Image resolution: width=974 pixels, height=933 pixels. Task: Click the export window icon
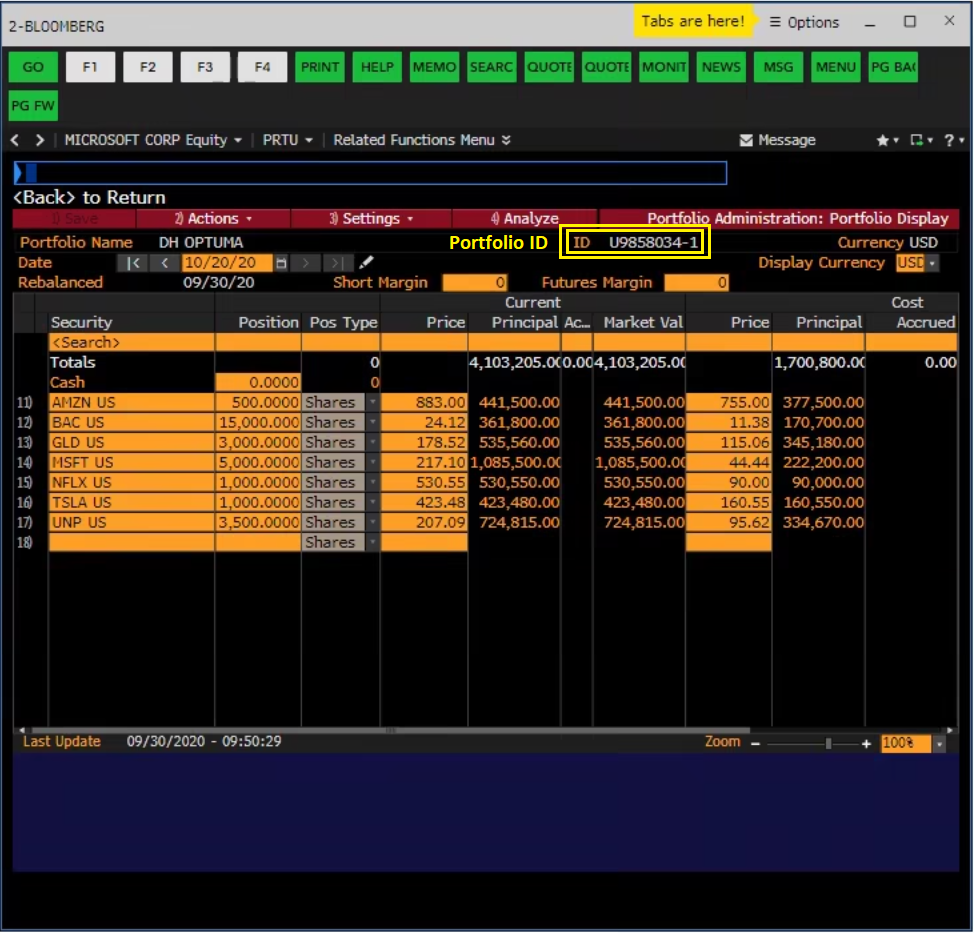tap(921, 140)
